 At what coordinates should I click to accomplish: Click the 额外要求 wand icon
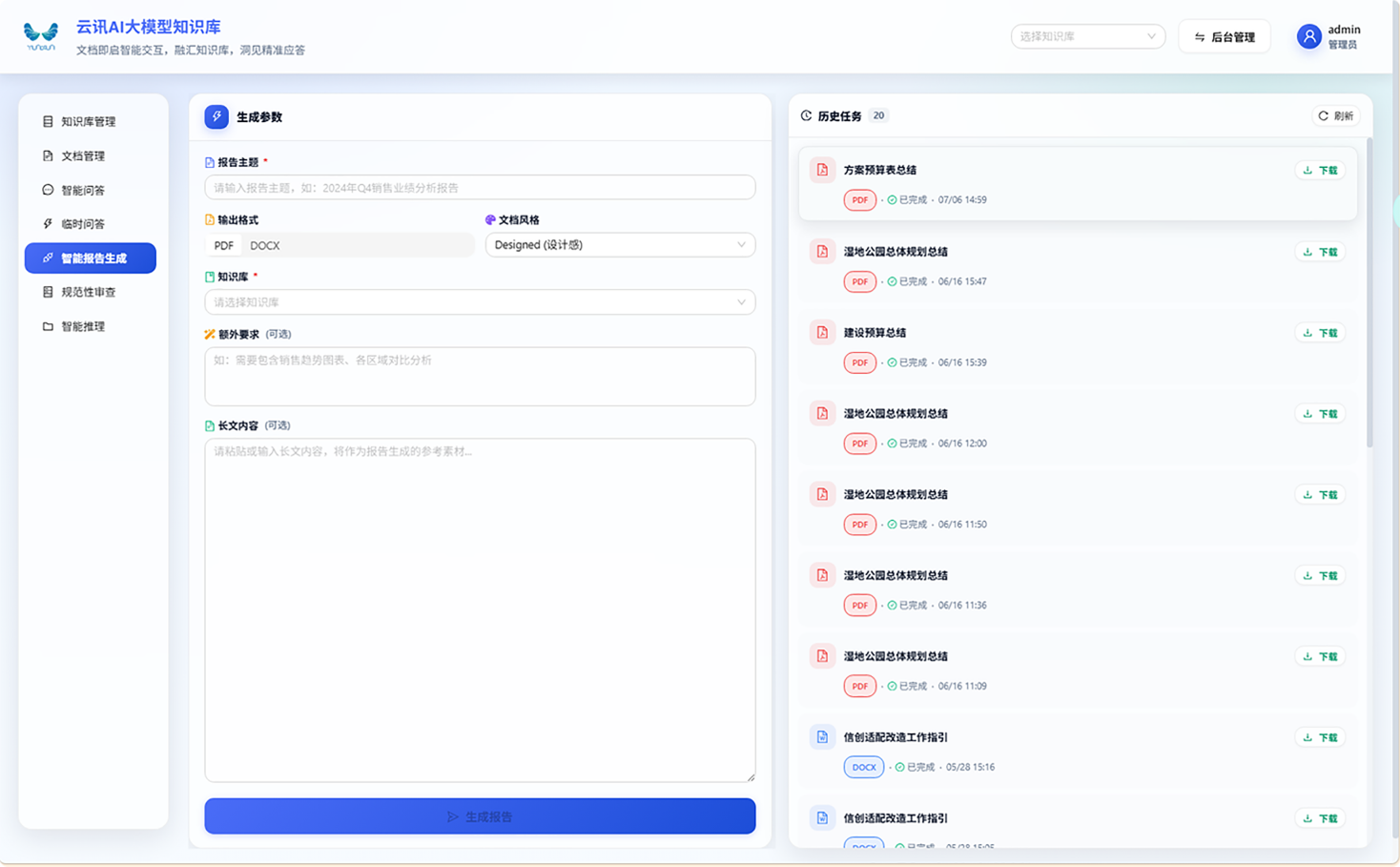(210, 334)
